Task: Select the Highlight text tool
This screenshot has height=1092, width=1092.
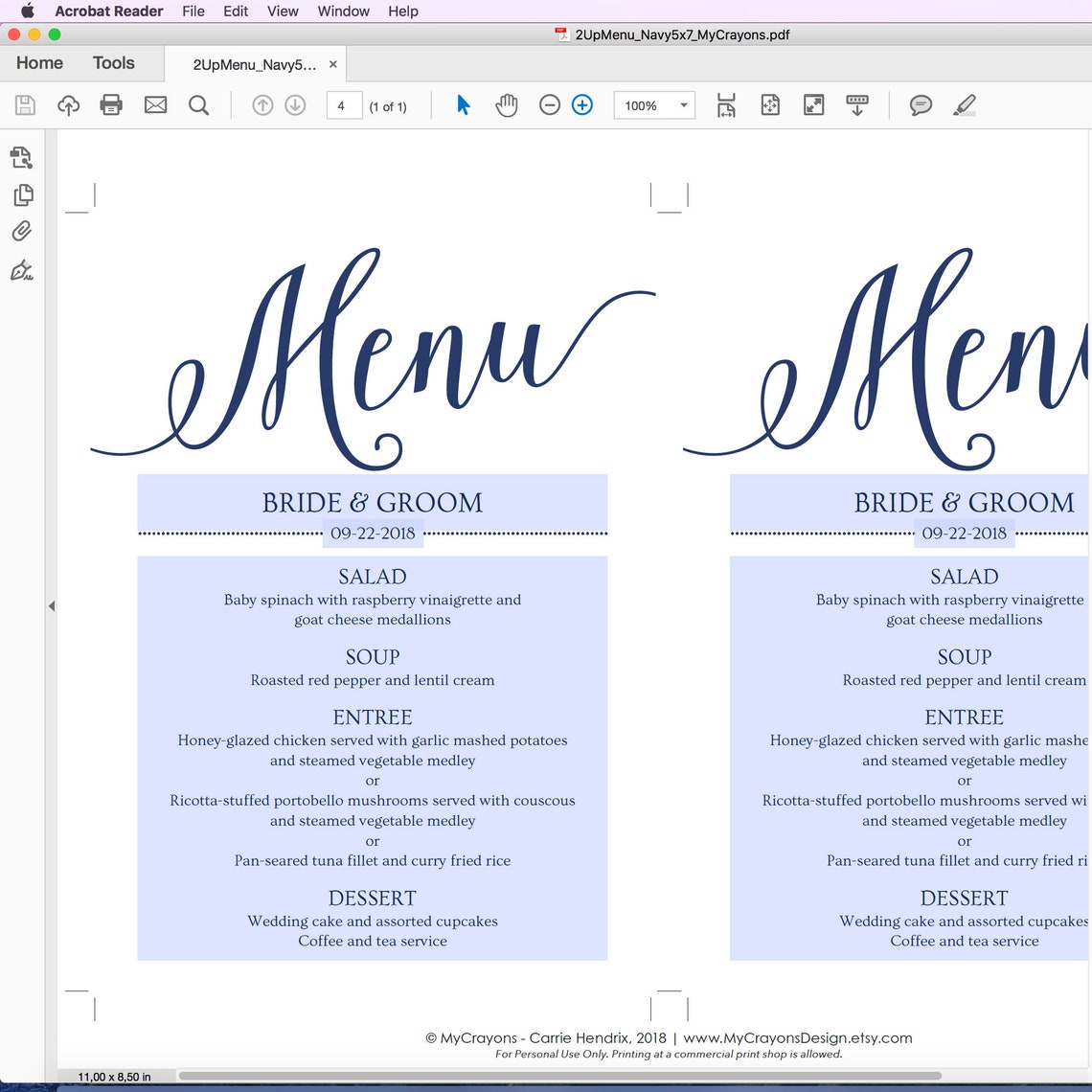Action: coord(965,105)
